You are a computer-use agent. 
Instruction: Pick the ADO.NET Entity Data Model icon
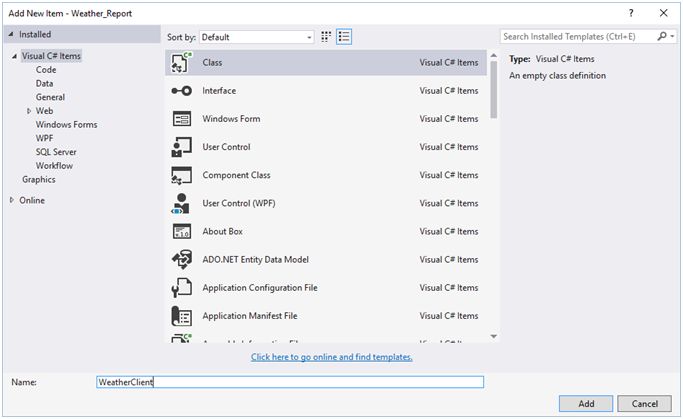[182, 260]
